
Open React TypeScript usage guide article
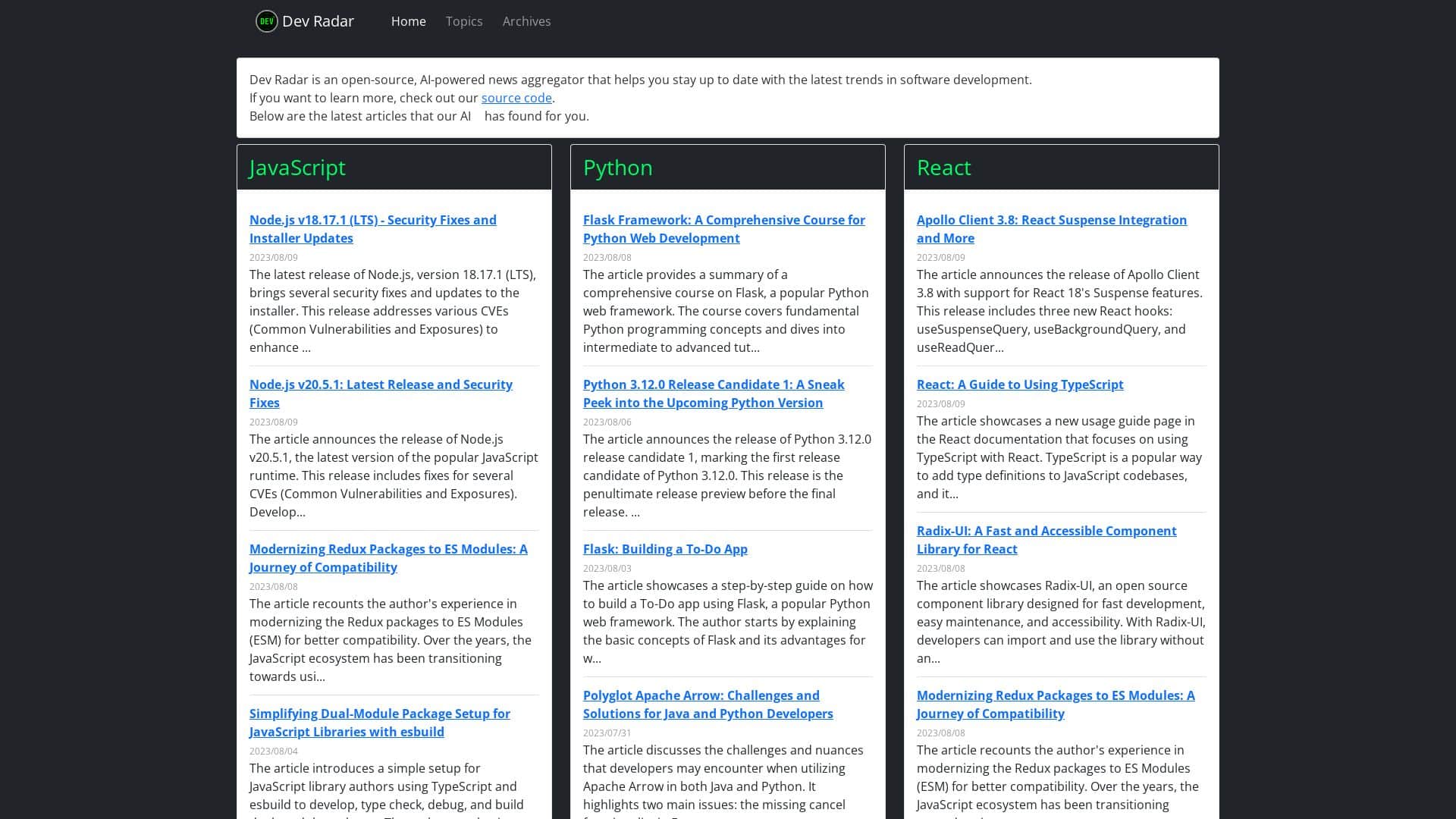pos(1020,384)
